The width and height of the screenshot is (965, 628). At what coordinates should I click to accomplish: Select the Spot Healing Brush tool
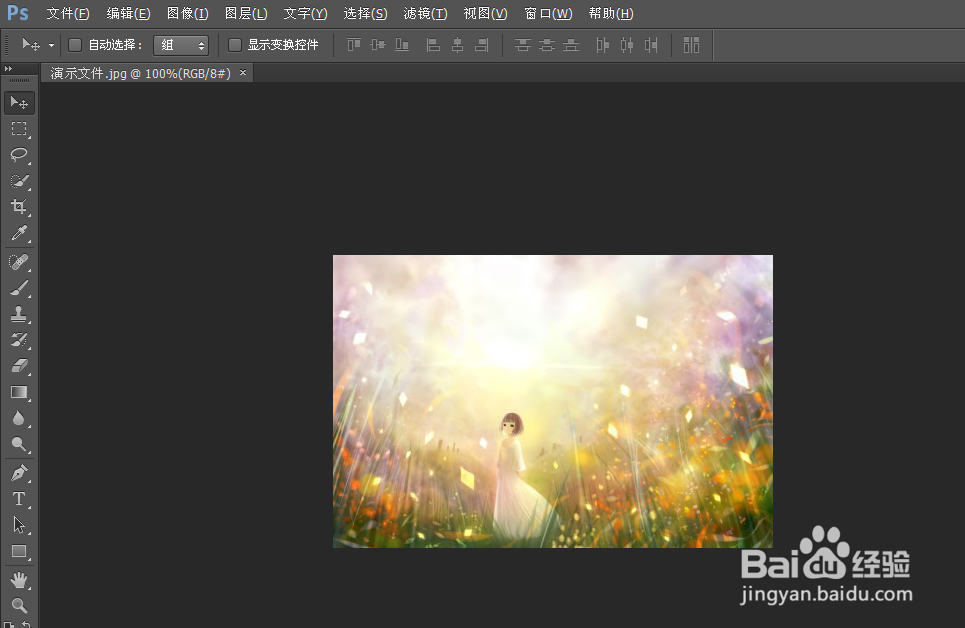(x=19, y=262)
